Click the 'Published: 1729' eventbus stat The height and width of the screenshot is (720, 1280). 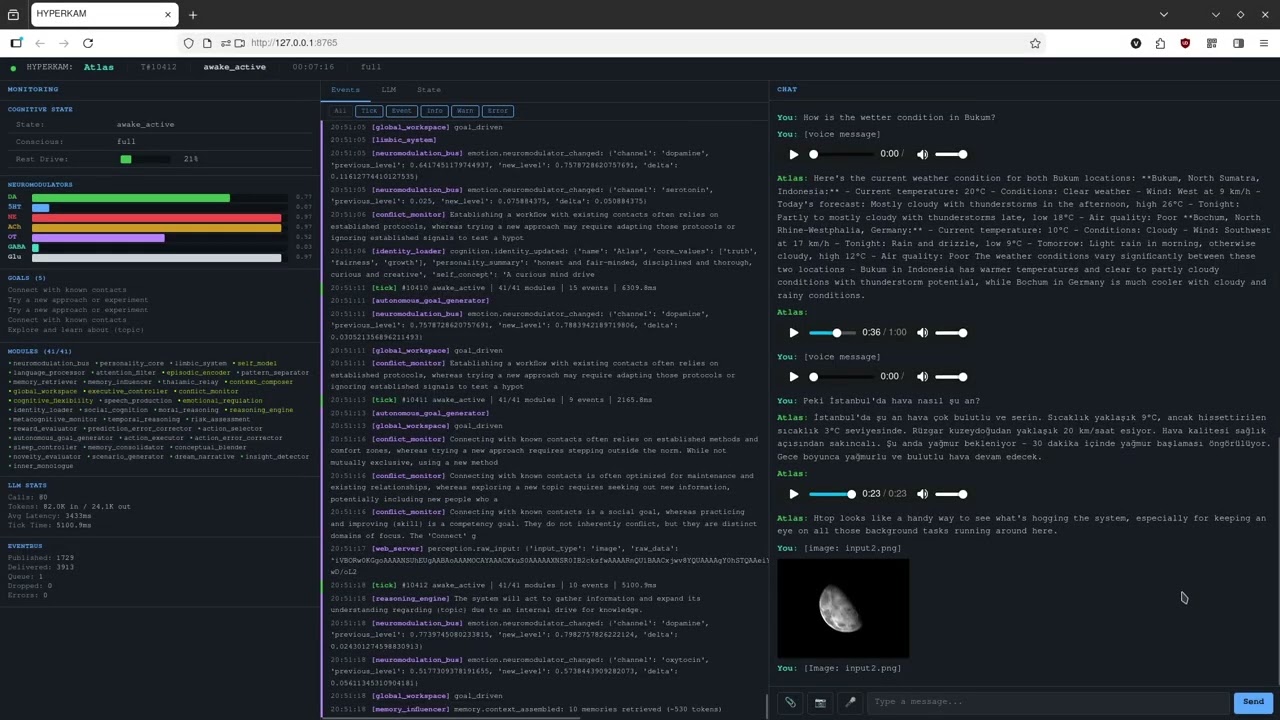point(41,558)
